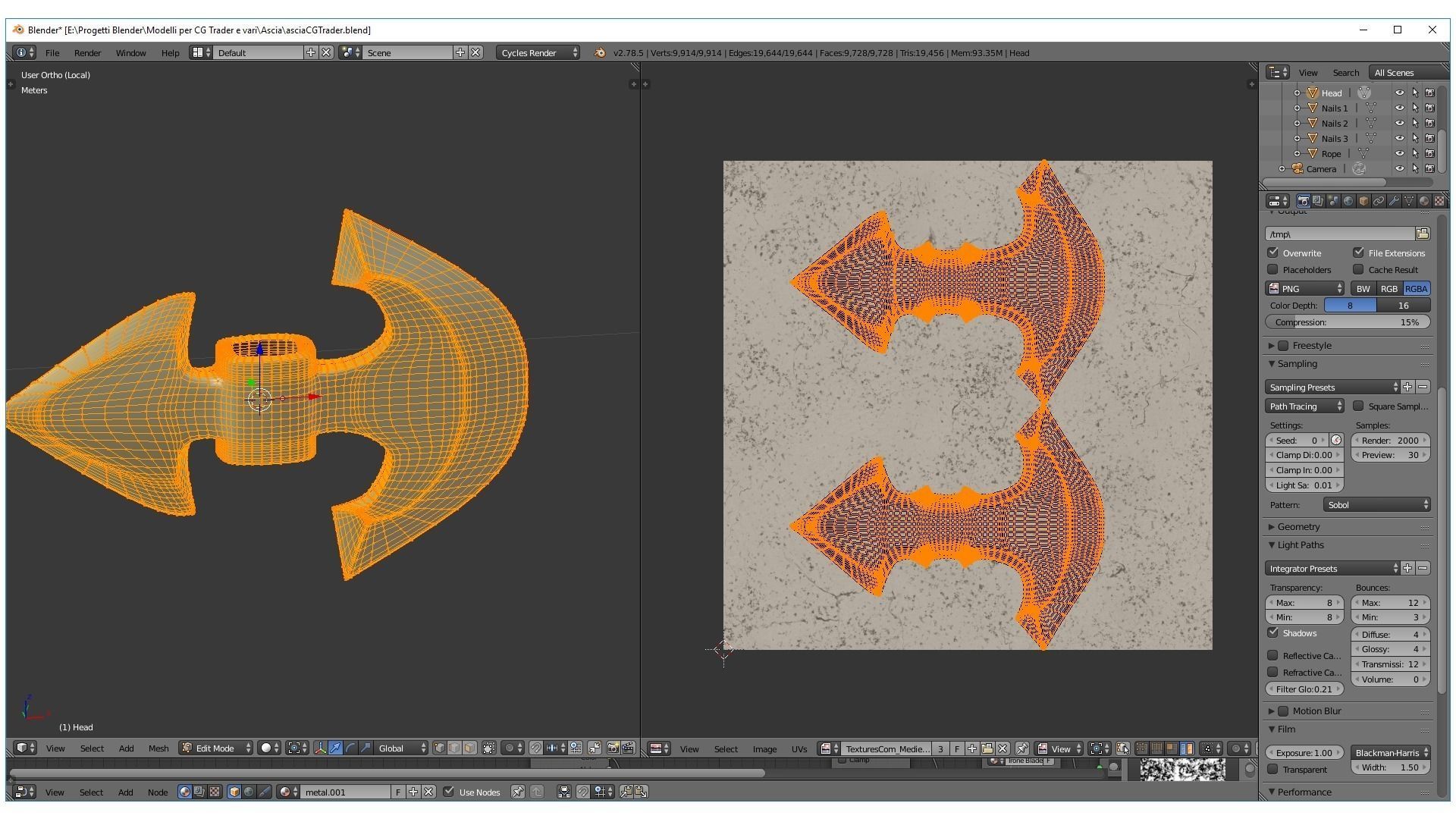Switch to vertex select mode
The height and width of the screenshot is (819, 1456).
tap(439, 748)
